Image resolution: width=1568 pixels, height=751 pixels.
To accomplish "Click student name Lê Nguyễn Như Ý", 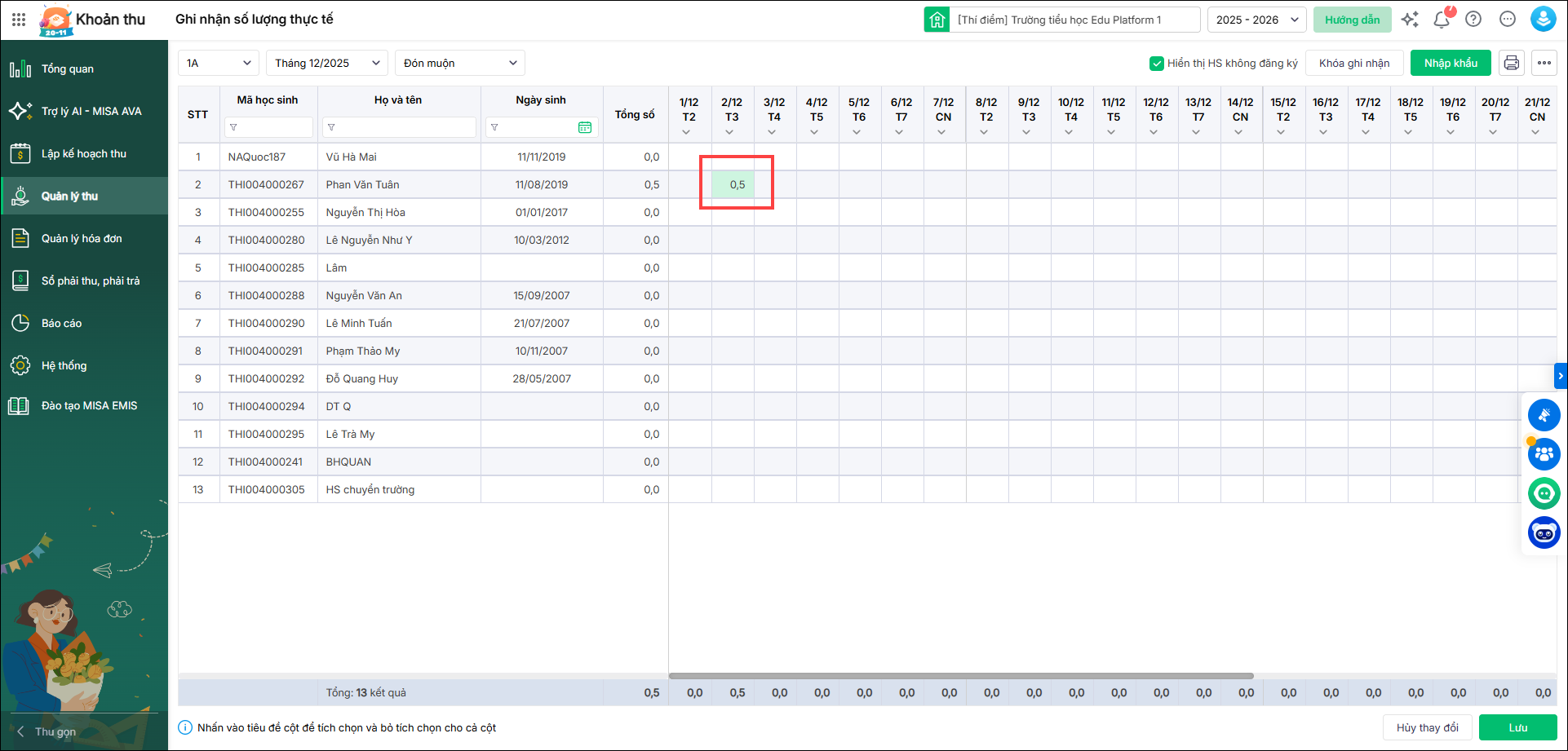I will [370, 240].
